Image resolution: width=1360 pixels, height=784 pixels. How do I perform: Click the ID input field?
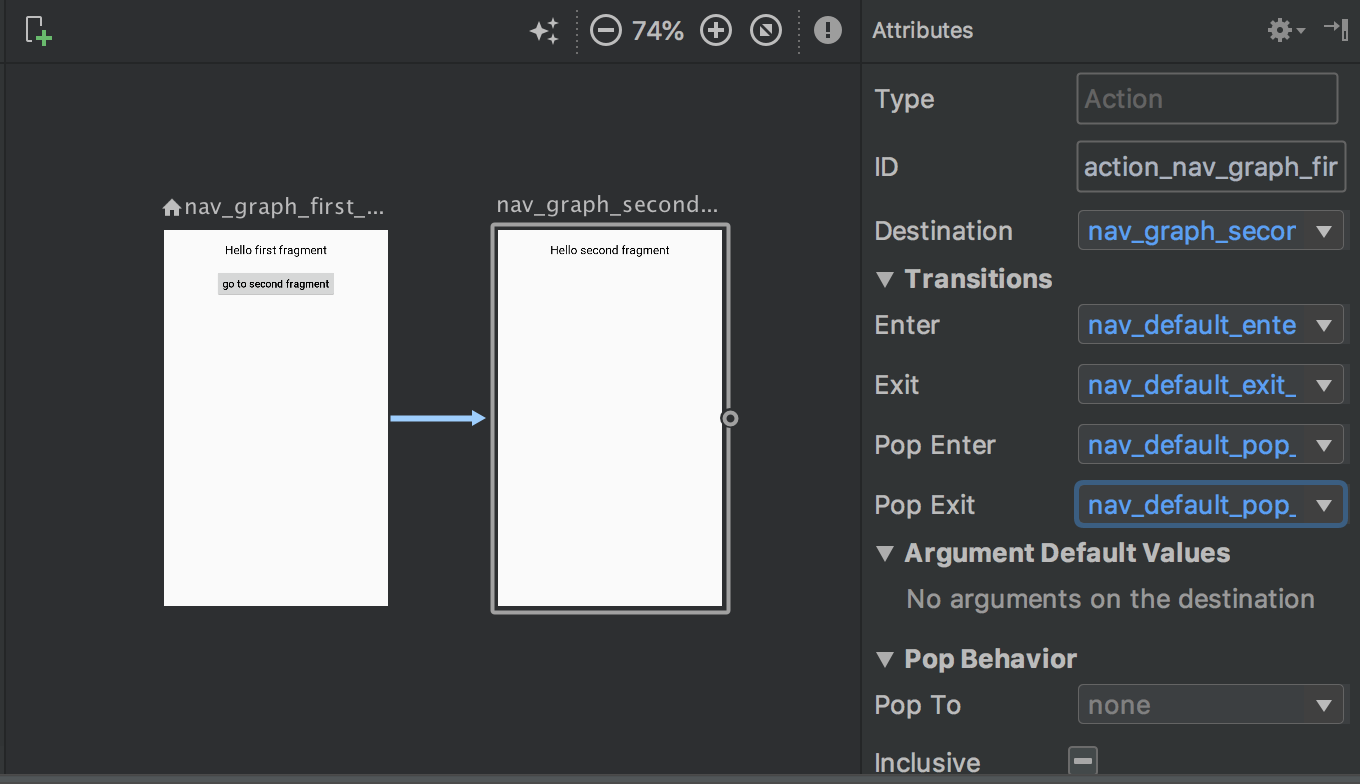click(1210, 167)
